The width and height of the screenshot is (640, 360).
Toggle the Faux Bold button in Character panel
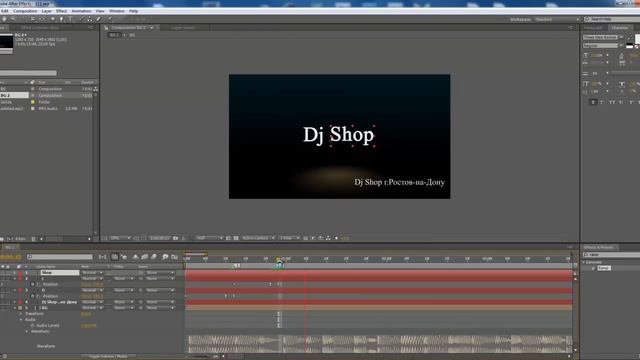[x=593, y=102]
